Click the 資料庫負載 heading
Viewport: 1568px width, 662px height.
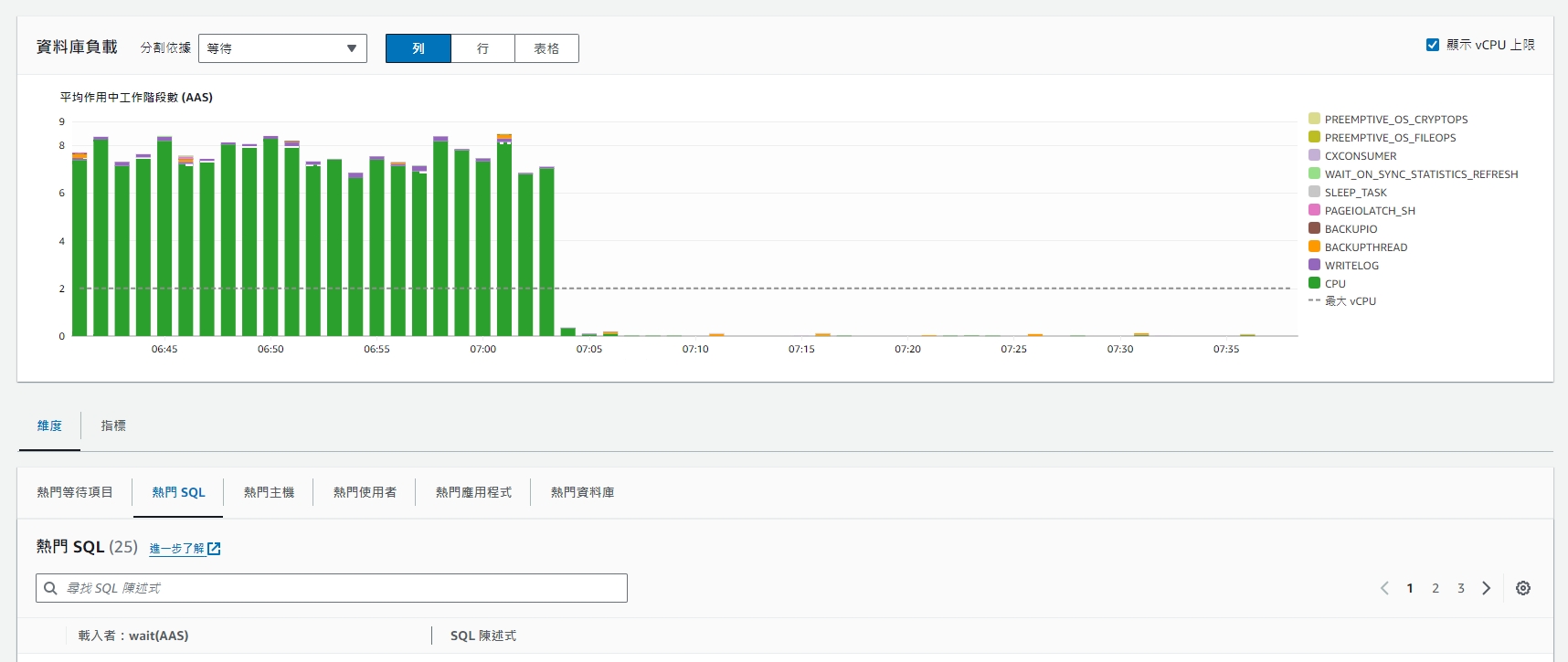click(x=77, y=47)
